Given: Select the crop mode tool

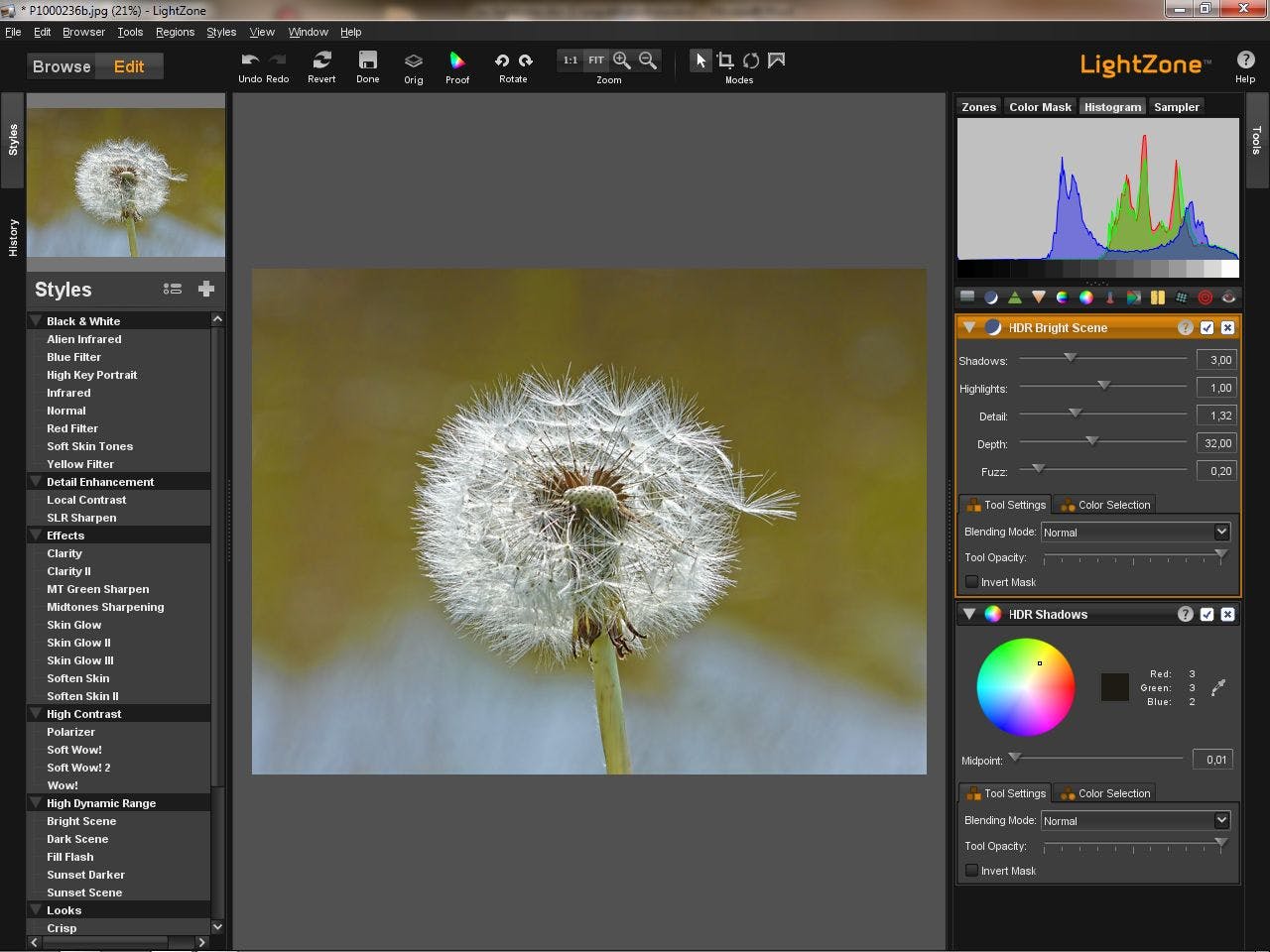Looking at the screenshot, I should click(x=725, y=60).
